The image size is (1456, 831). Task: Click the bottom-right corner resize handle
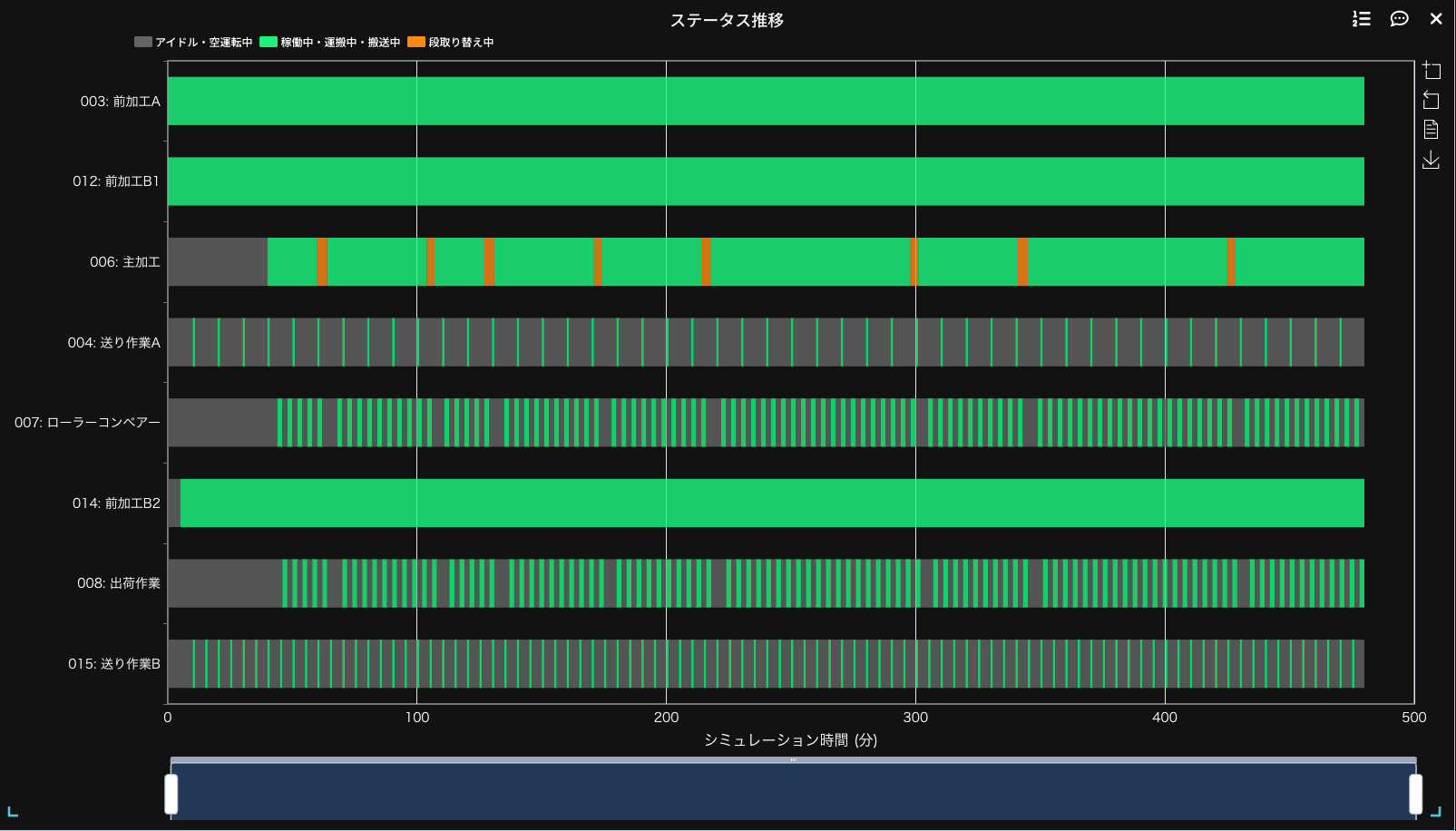pyautogui.click(x=1436, y=812)
